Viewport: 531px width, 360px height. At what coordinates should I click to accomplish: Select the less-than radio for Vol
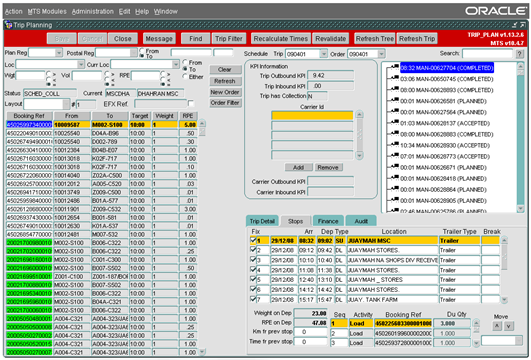107,79
